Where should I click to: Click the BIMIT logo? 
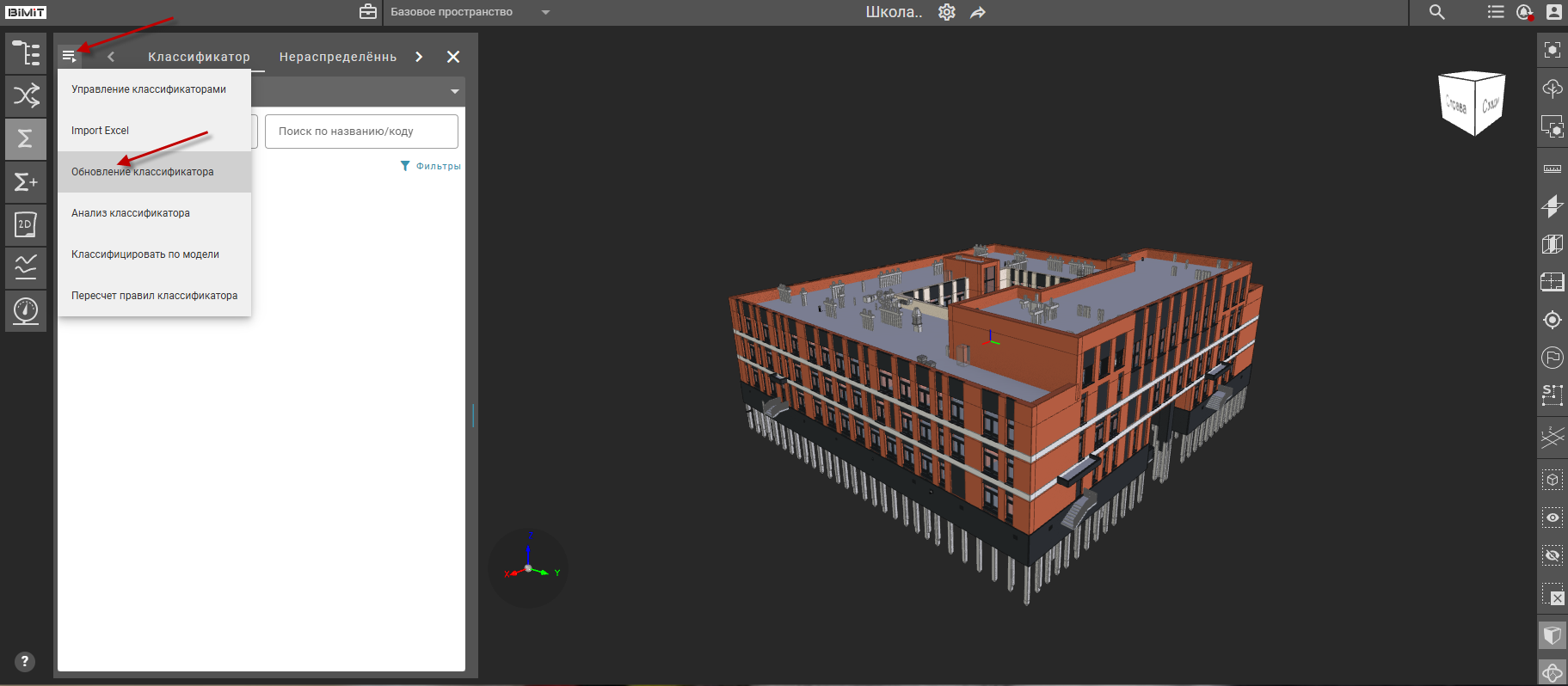pos(27,12)
